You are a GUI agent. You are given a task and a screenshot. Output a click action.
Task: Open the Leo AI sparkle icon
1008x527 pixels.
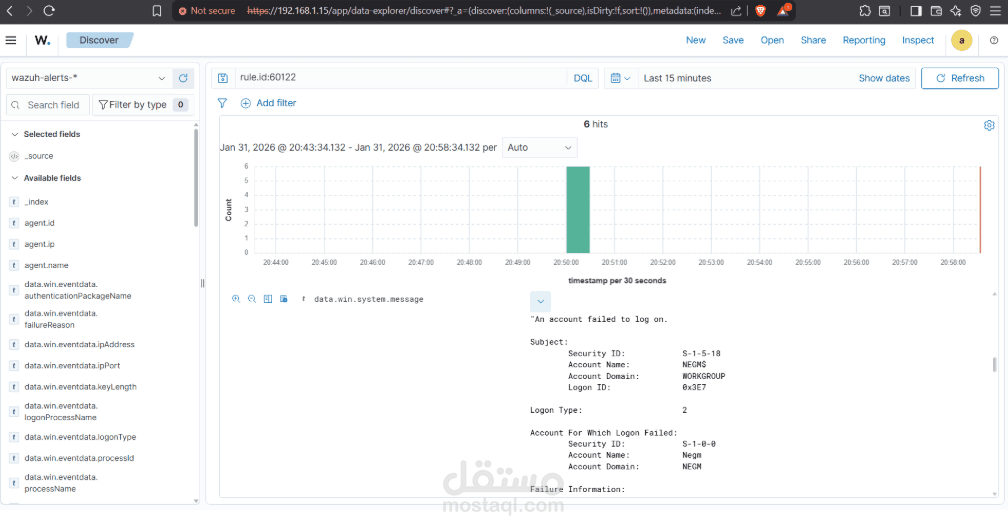pos(956,11)
